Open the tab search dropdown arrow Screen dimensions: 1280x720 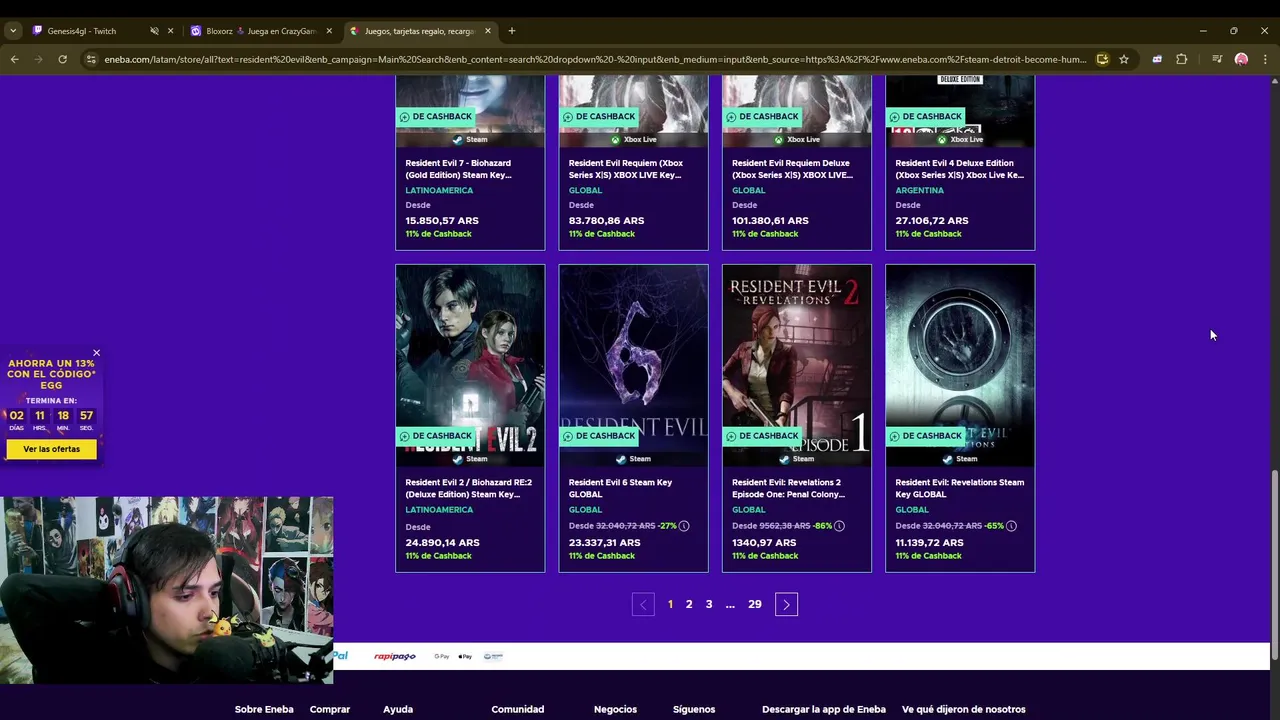point(13,31)
